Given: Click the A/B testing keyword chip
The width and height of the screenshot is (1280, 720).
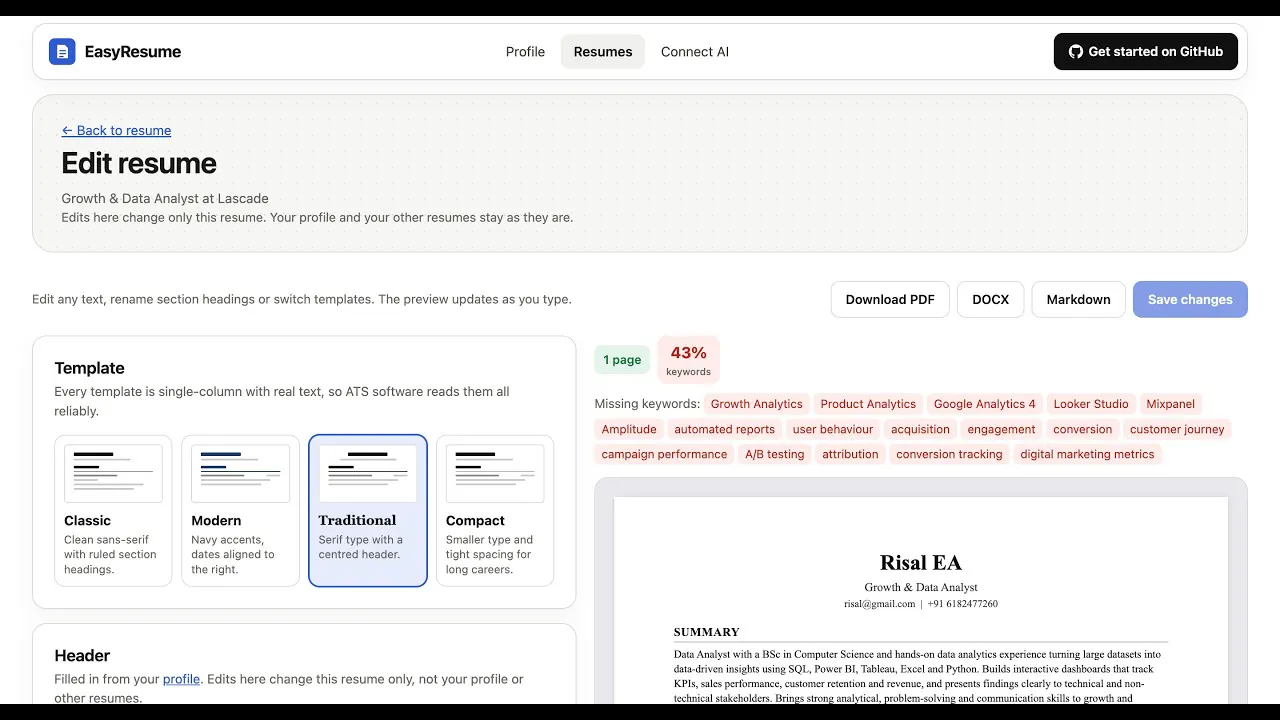Looking at the screenshot, I should coord(775,454).
